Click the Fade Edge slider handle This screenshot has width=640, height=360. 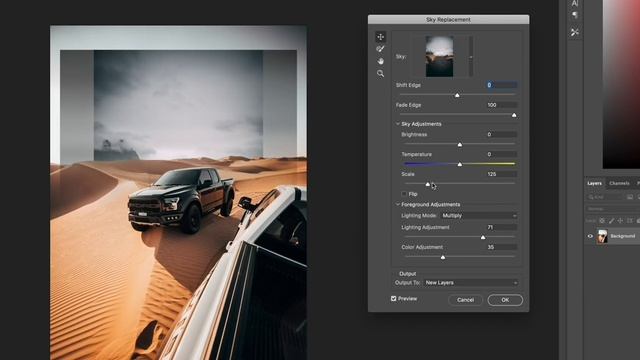tap(514, 115)
